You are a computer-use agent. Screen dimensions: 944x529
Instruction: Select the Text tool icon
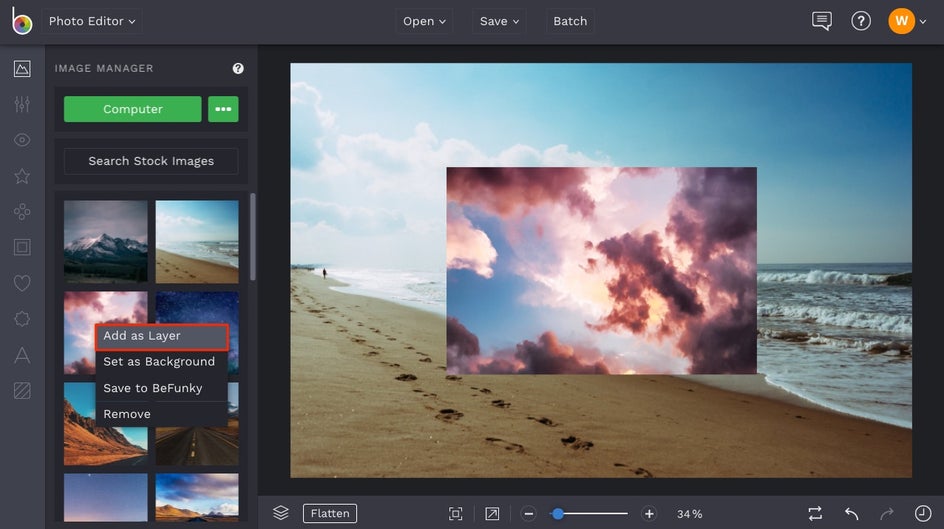pyautogui.click(x=22, y=355)
